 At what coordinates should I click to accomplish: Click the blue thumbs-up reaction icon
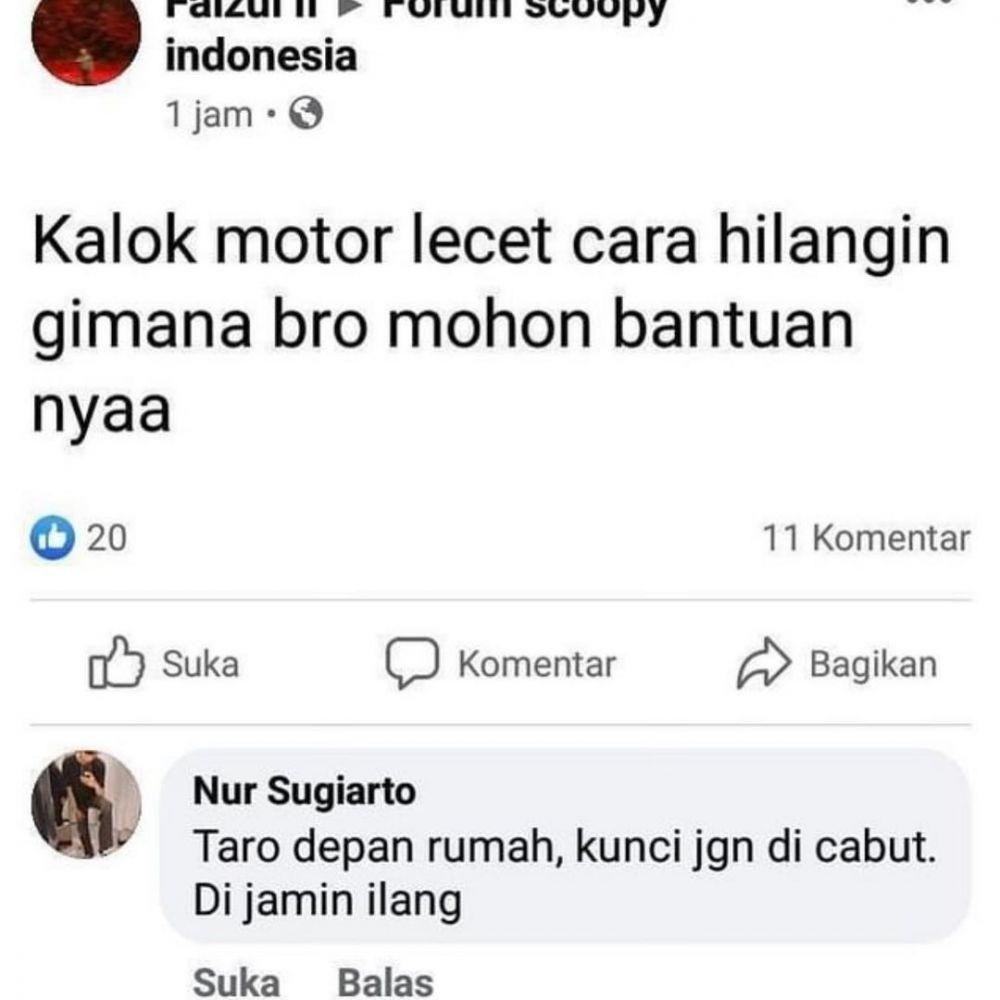coord(52,538)
